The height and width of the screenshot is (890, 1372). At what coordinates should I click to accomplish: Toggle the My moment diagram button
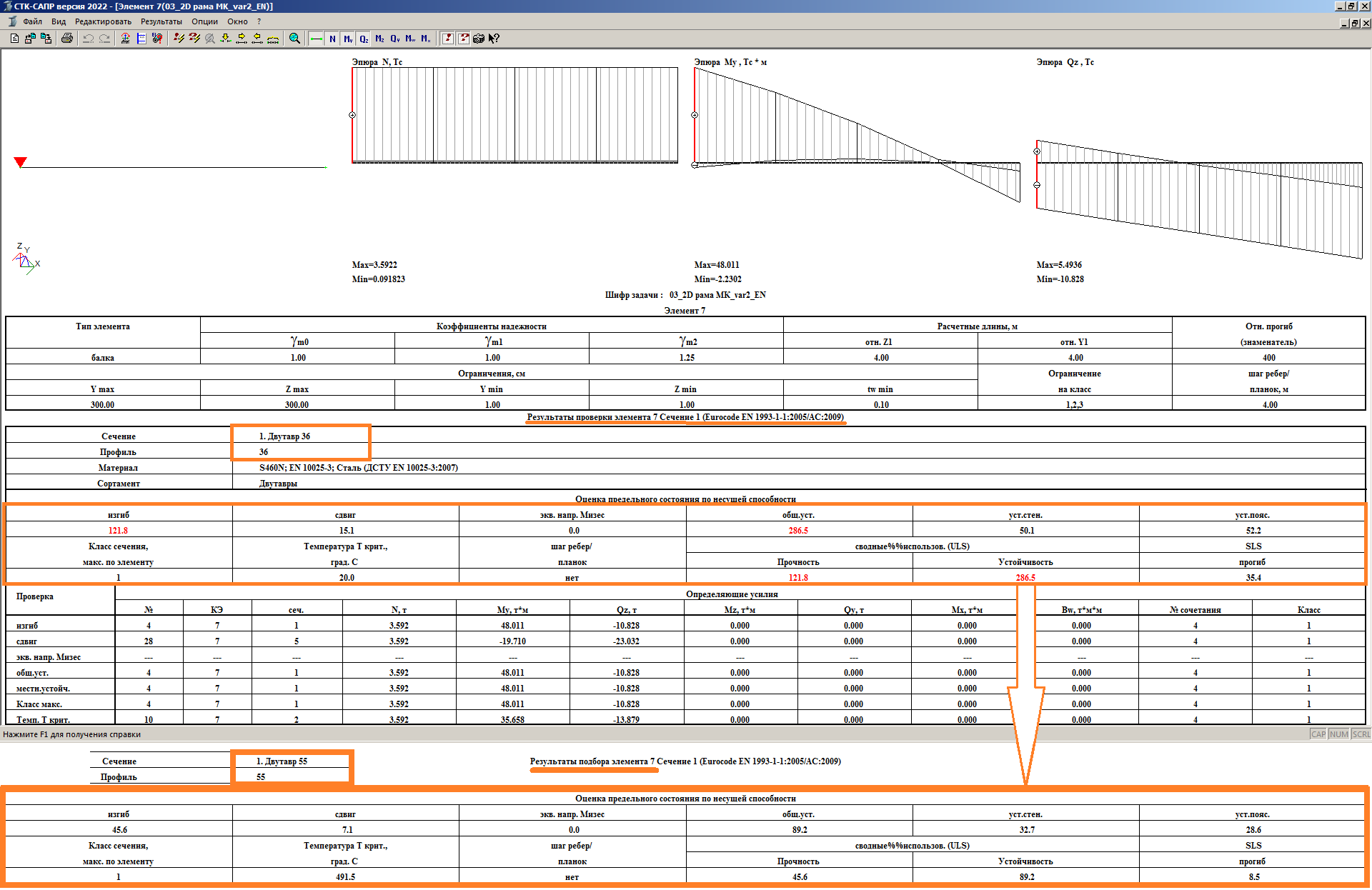(348, 39)
